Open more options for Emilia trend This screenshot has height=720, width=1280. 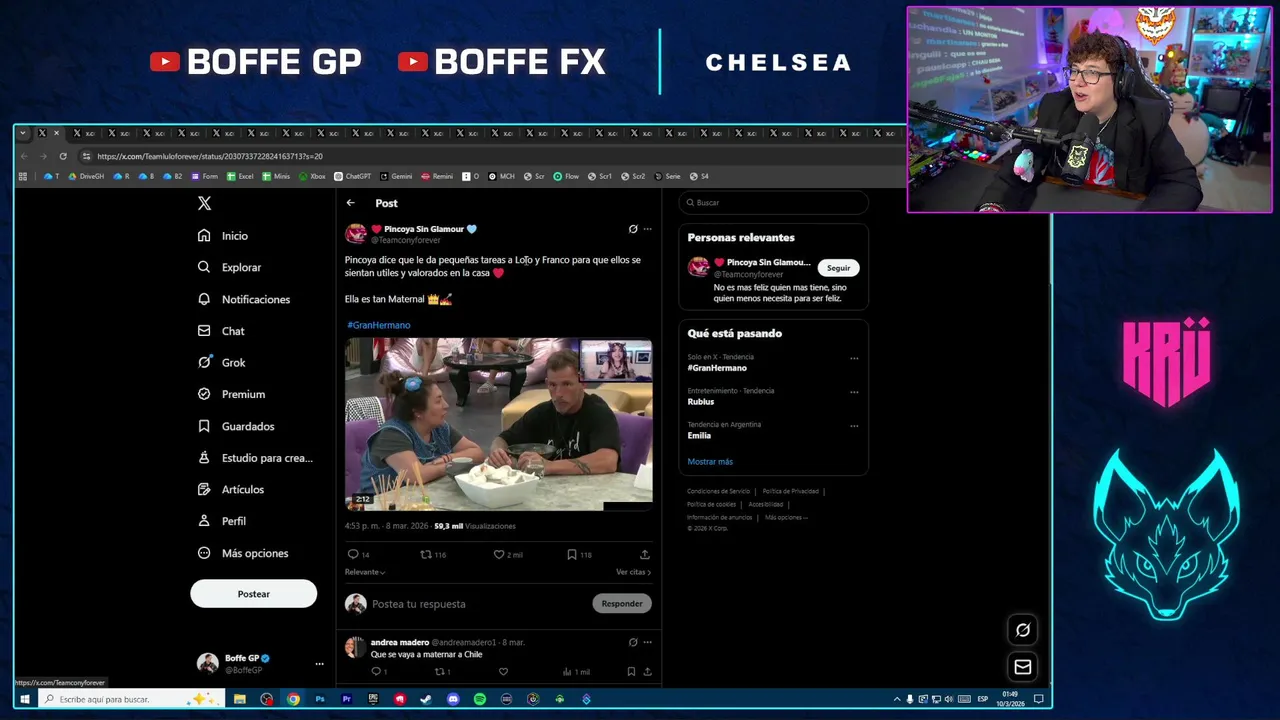tap(854, 426)
